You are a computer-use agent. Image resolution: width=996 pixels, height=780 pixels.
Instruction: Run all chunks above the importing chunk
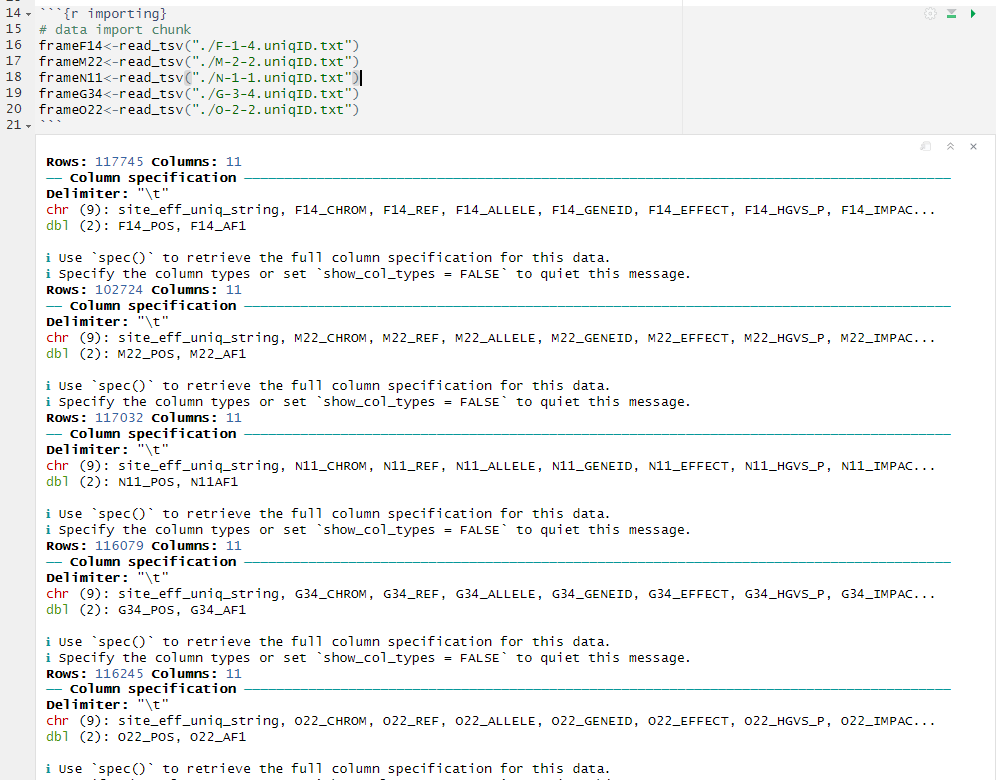point(952,13)
